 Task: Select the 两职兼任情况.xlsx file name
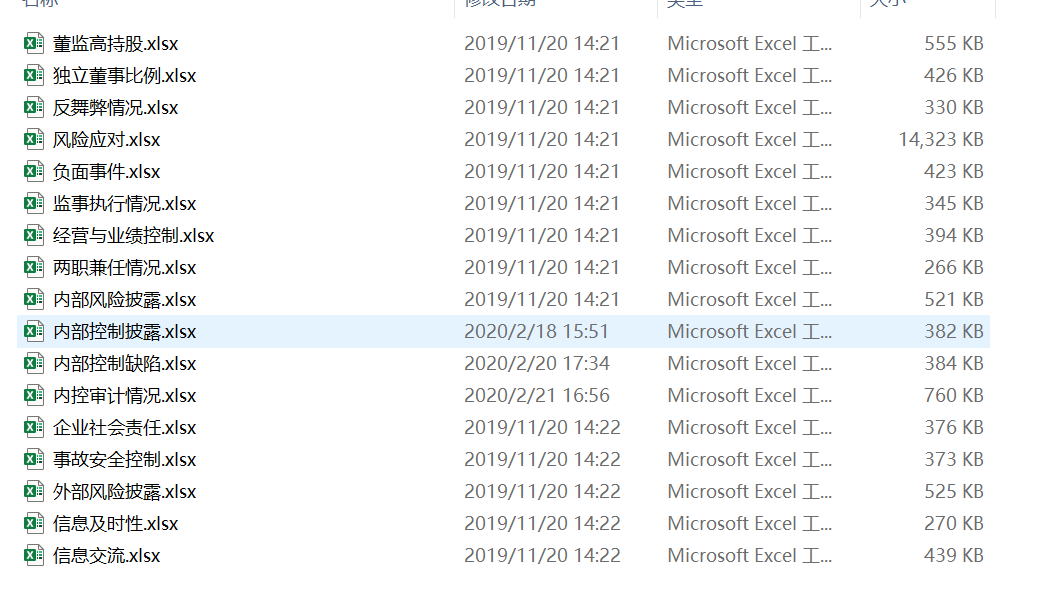(x=124, y=267)
